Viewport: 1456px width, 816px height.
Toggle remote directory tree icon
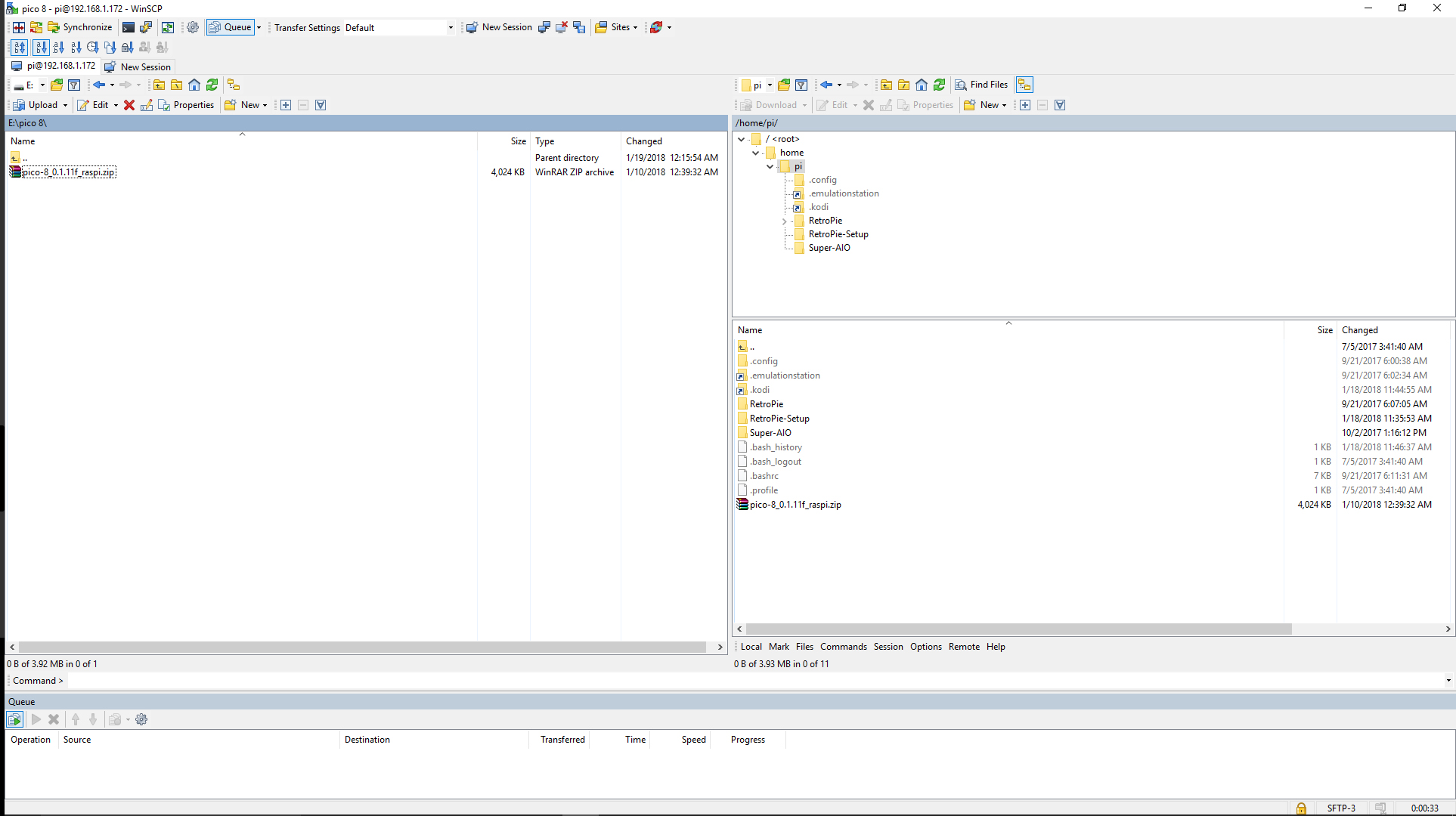click(1024, 85)
